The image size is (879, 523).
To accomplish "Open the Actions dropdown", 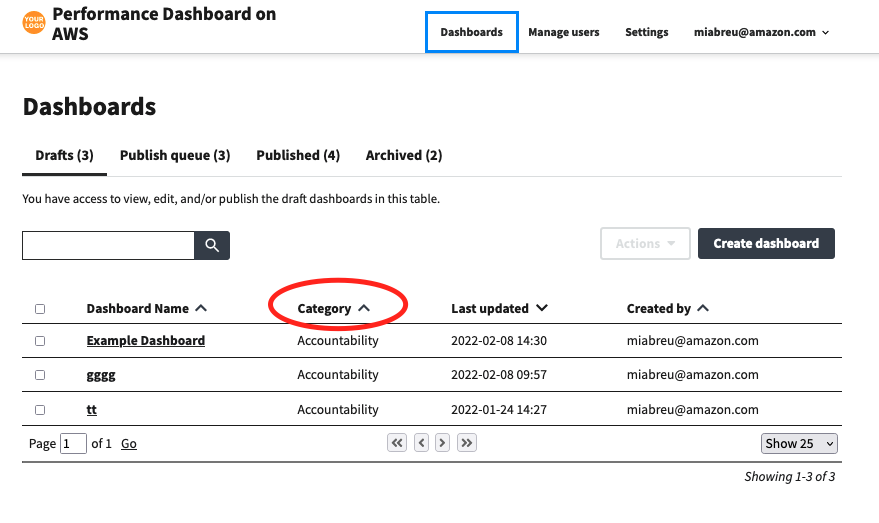I will 645,243.
